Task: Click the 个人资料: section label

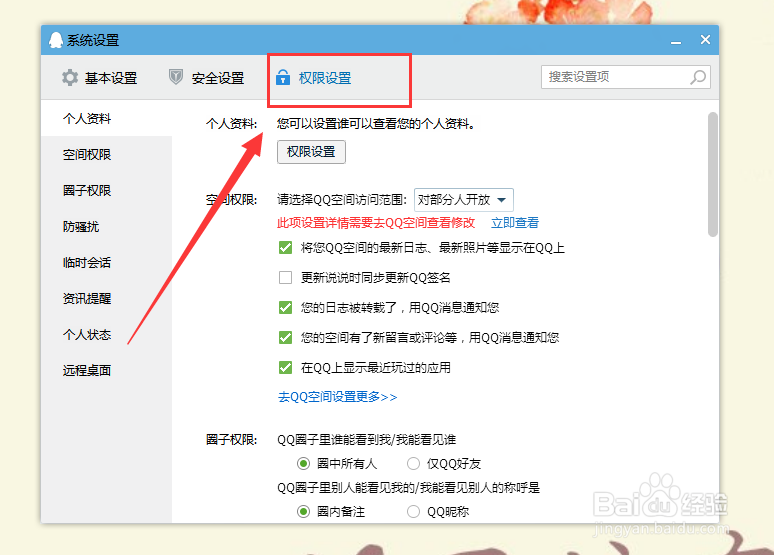Action: point(232,123)
